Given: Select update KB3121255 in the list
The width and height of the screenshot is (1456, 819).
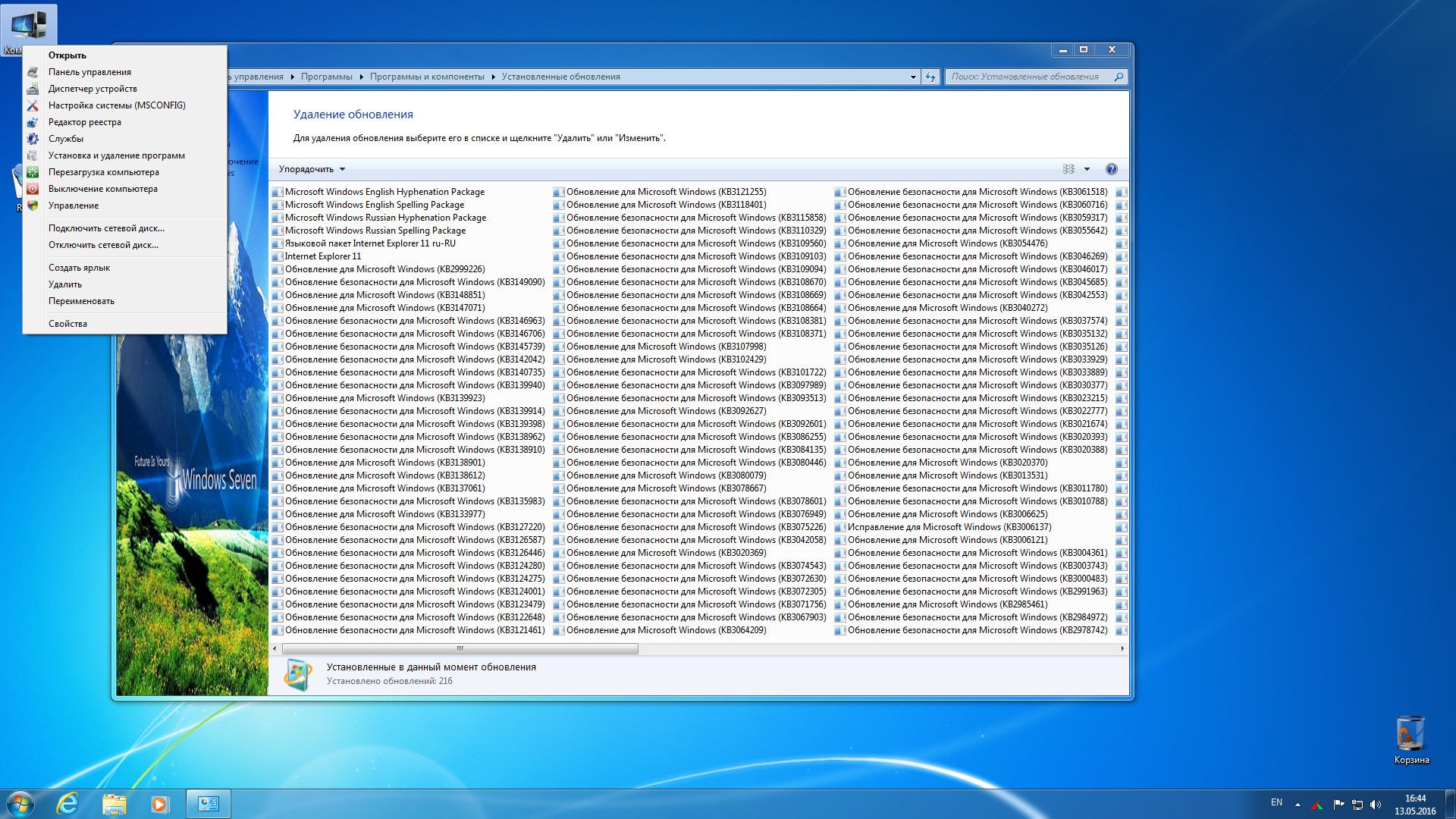Looking at the screenshot, I should pos(660,192).
